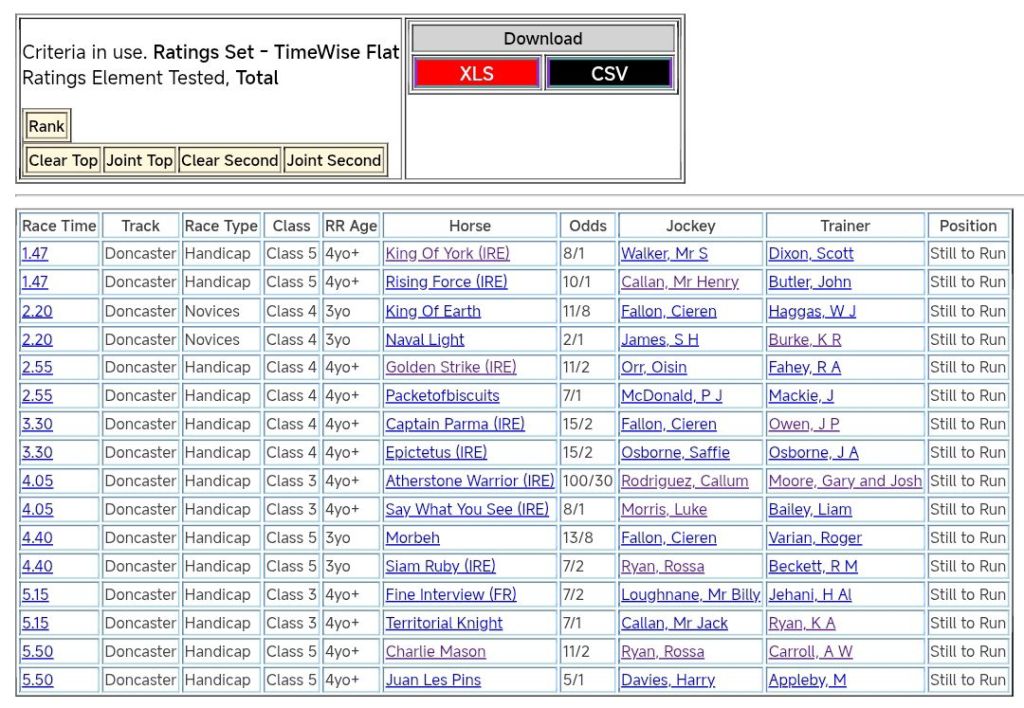Filter by Joint Second rated
The height and width of the screenshot is (708, 1024).
pos(334,160)
